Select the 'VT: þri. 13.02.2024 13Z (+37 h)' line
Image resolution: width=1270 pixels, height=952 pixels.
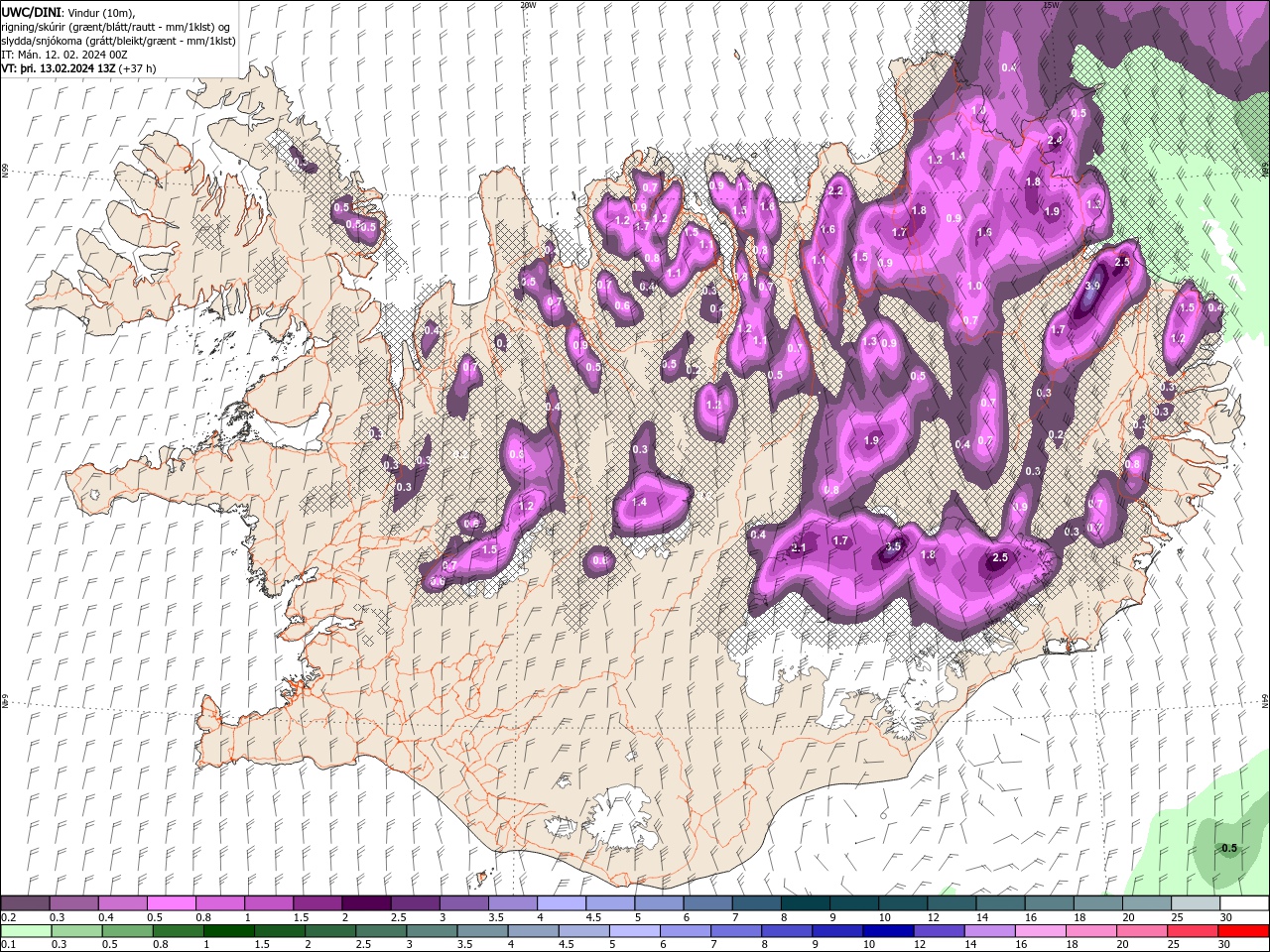point(78,68)
